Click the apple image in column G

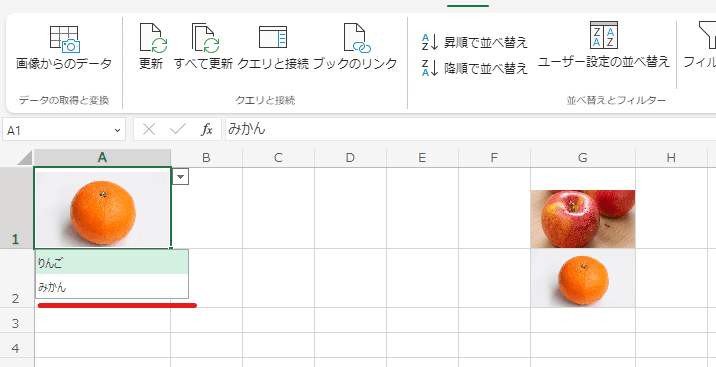(583, 219)
